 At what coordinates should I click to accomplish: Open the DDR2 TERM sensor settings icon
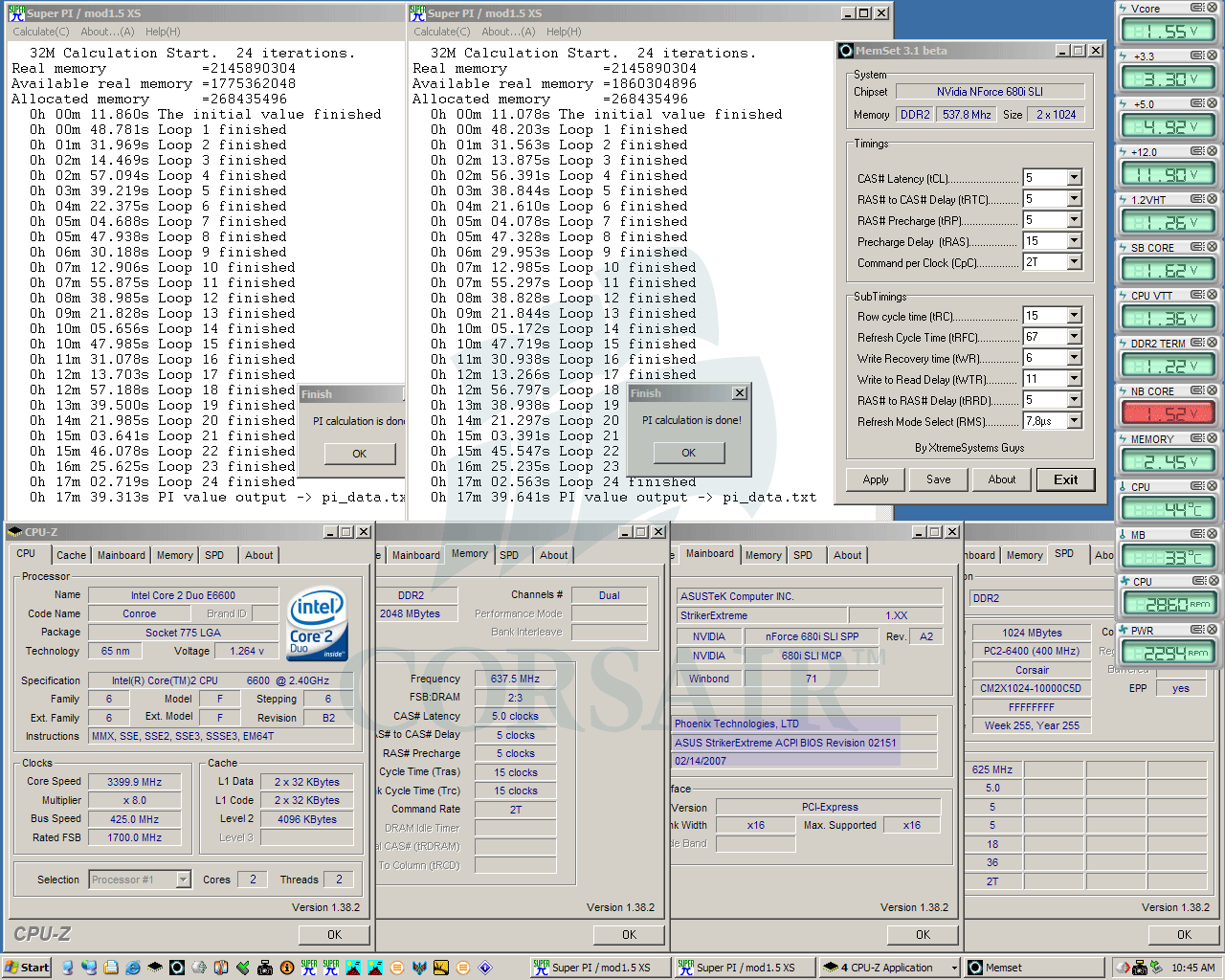[x=1196, y=343]
